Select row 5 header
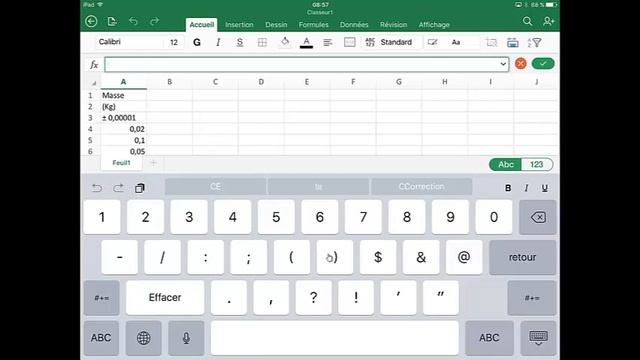The image size is (640, 360). [90, 140]
